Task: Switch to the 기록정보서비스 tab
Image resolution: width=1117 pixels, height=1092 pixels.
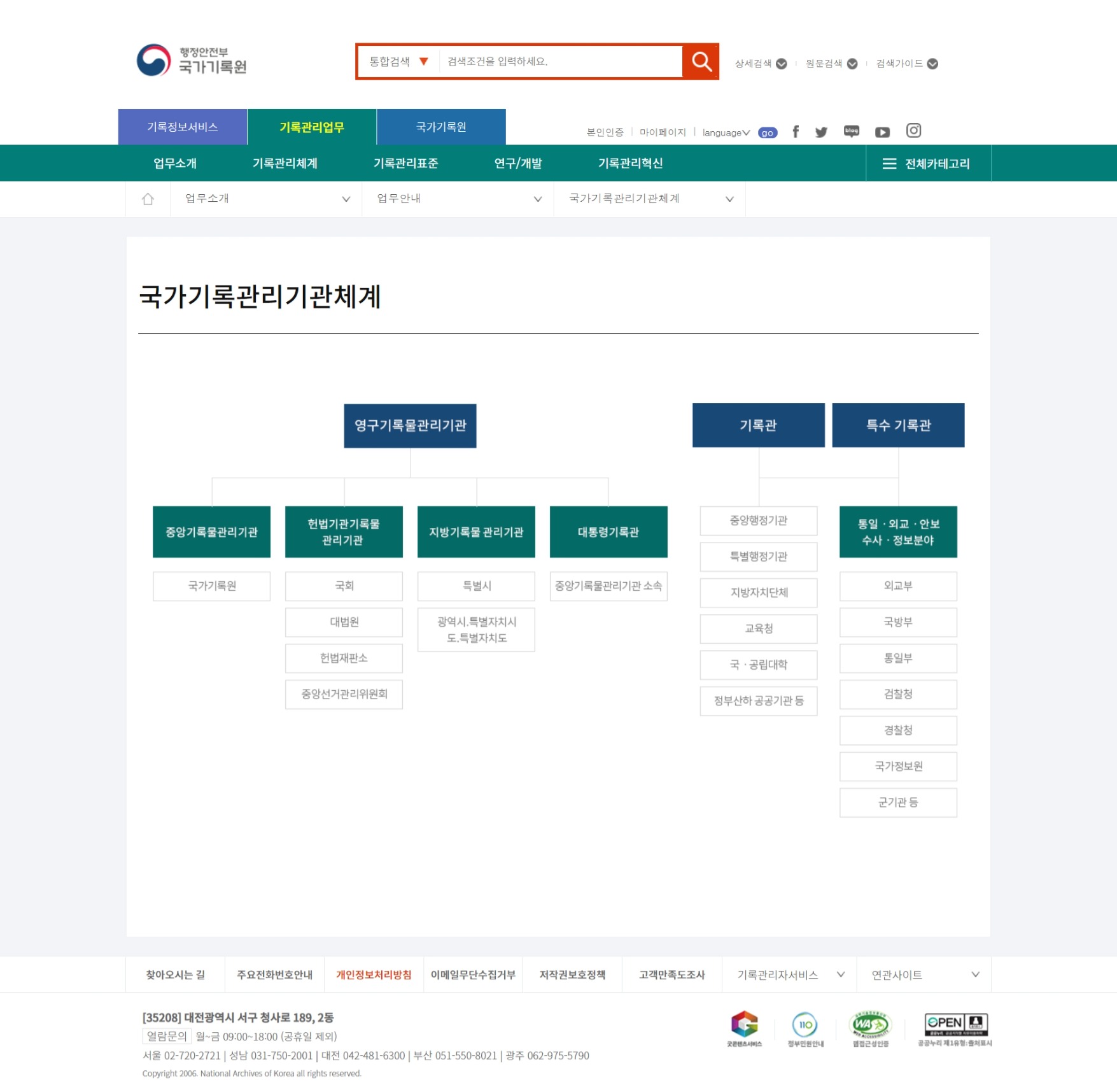Action: click(x=183, y=127)
